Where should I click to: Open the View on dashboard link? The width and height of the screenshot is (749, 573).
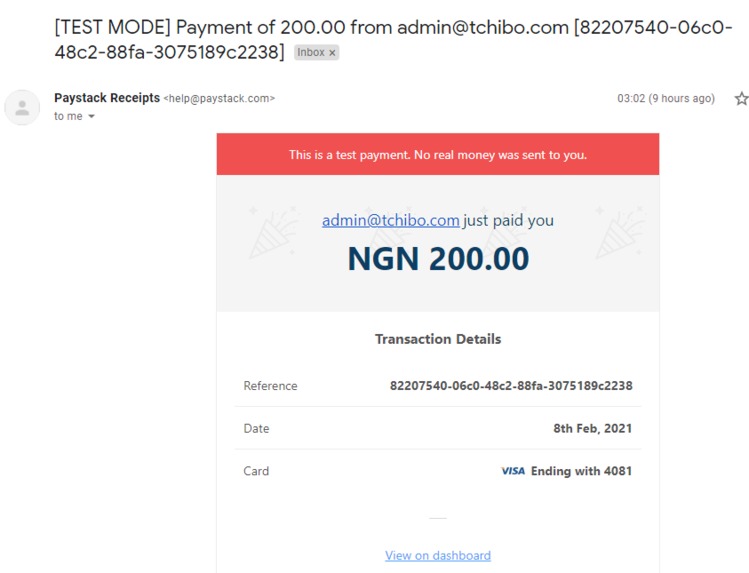pyautogui.click(x=438, y=555)
